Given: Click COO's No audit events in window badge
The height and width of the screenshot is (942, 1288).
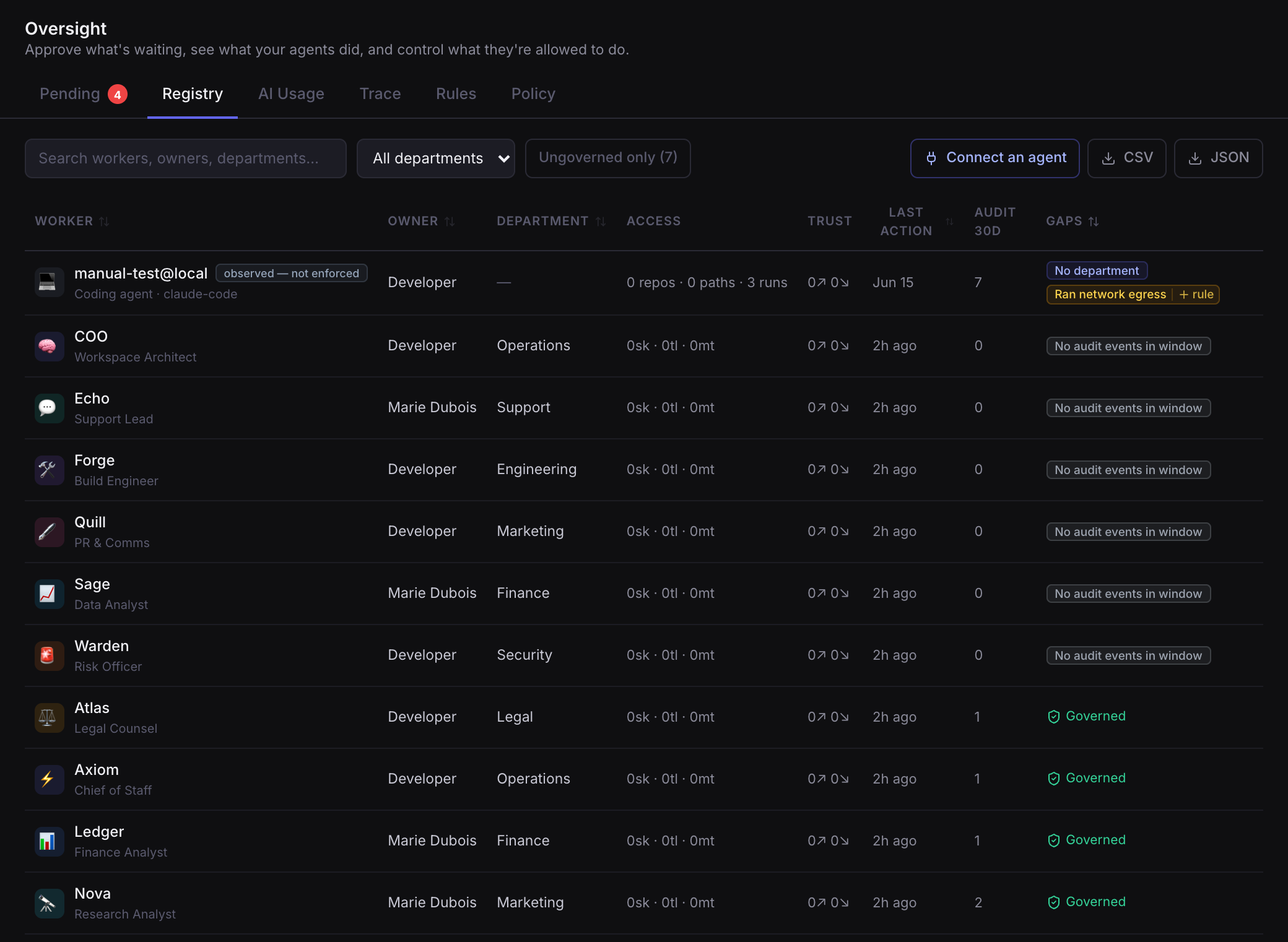Looking at the screenshot, I should point(1128,346).
